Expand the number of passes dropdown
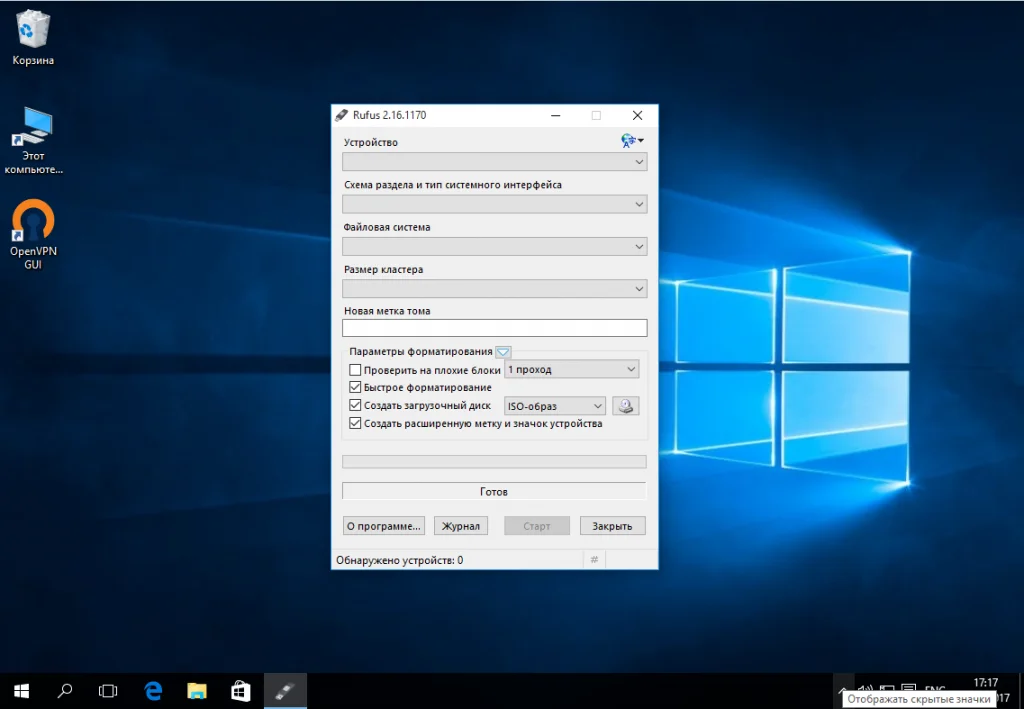 [x=572, y=370]
